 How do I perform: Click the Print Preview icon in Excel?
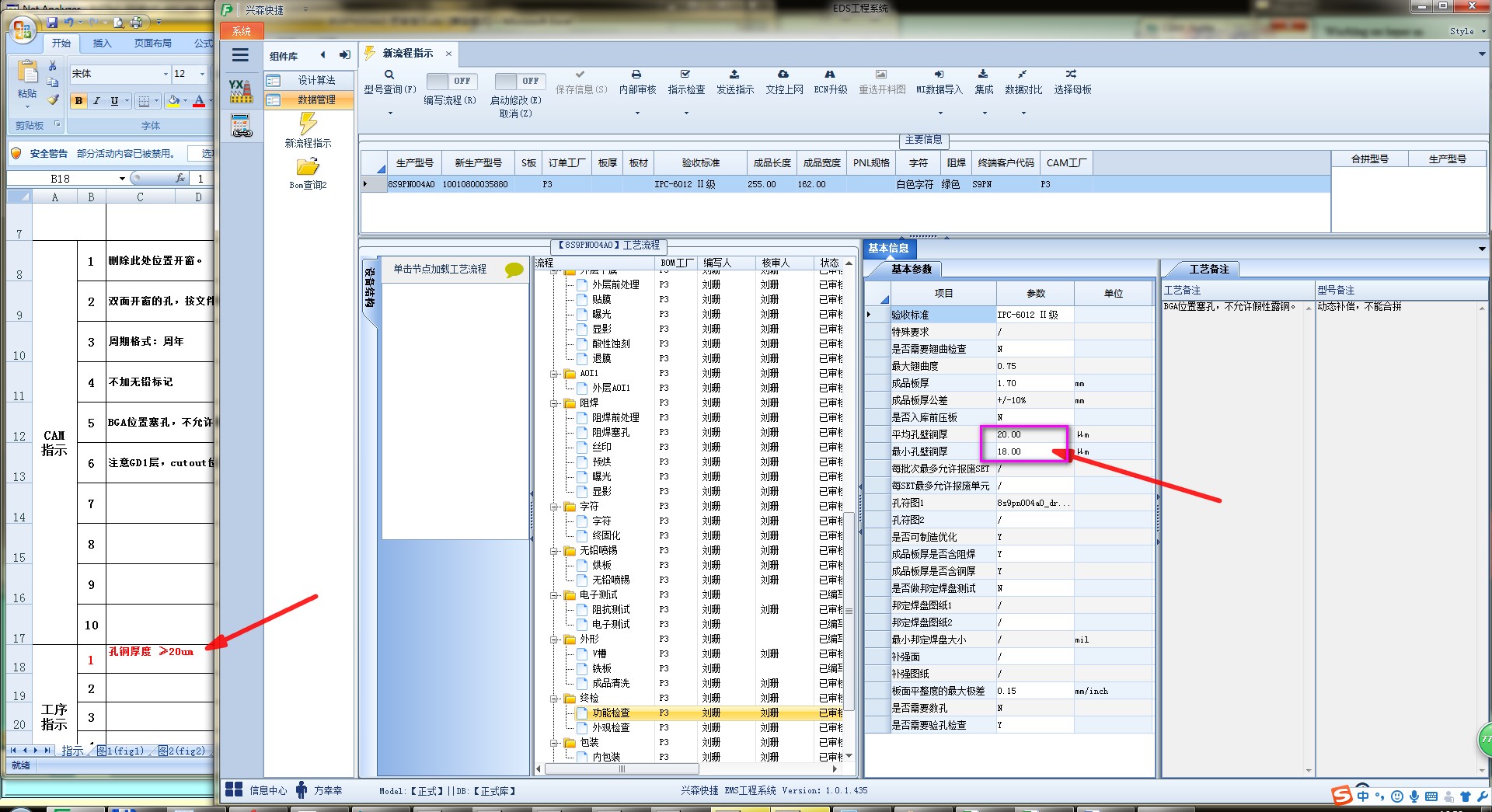[119, 22]
